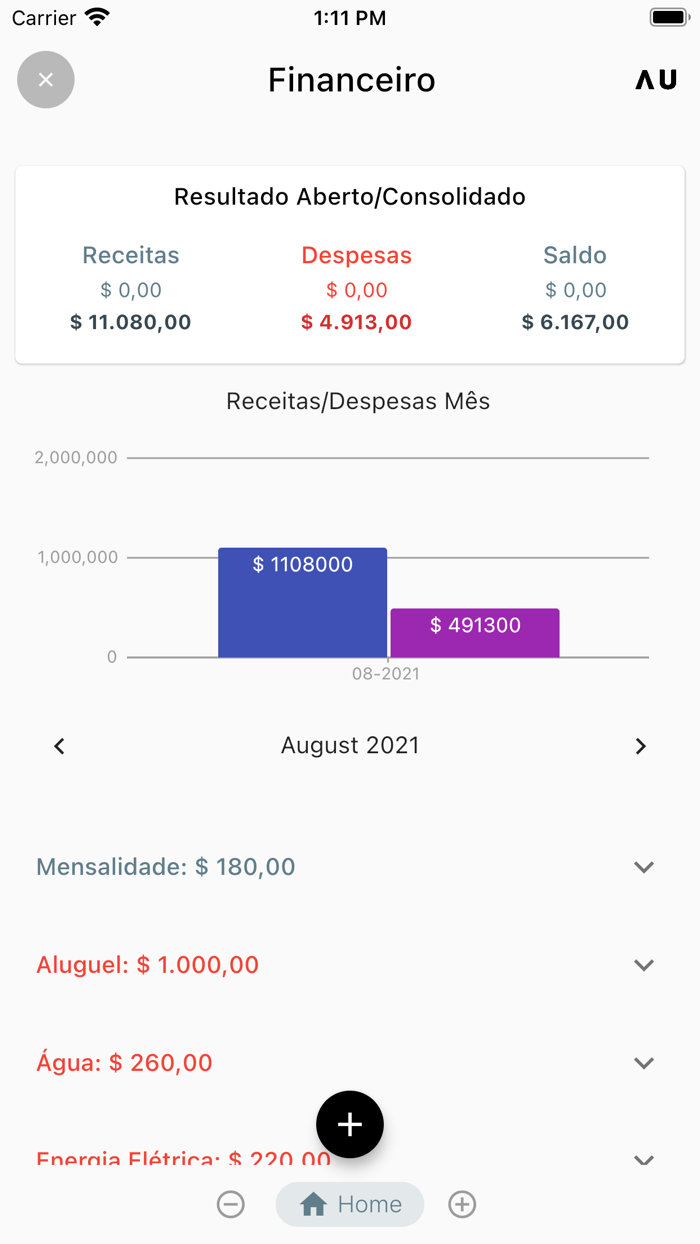Go to next month arrow

(641, 746)
